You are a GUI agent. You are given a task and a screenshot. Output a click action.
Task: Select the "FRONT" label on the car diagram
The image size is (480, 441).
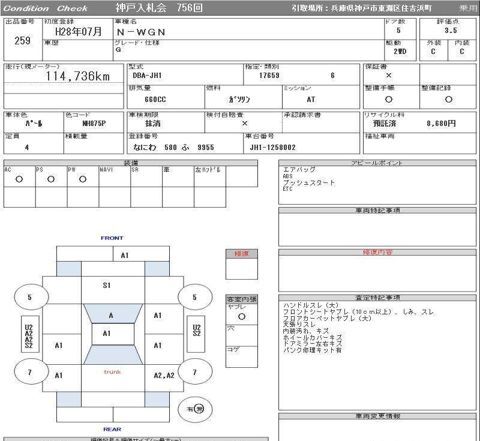point(112,238)
